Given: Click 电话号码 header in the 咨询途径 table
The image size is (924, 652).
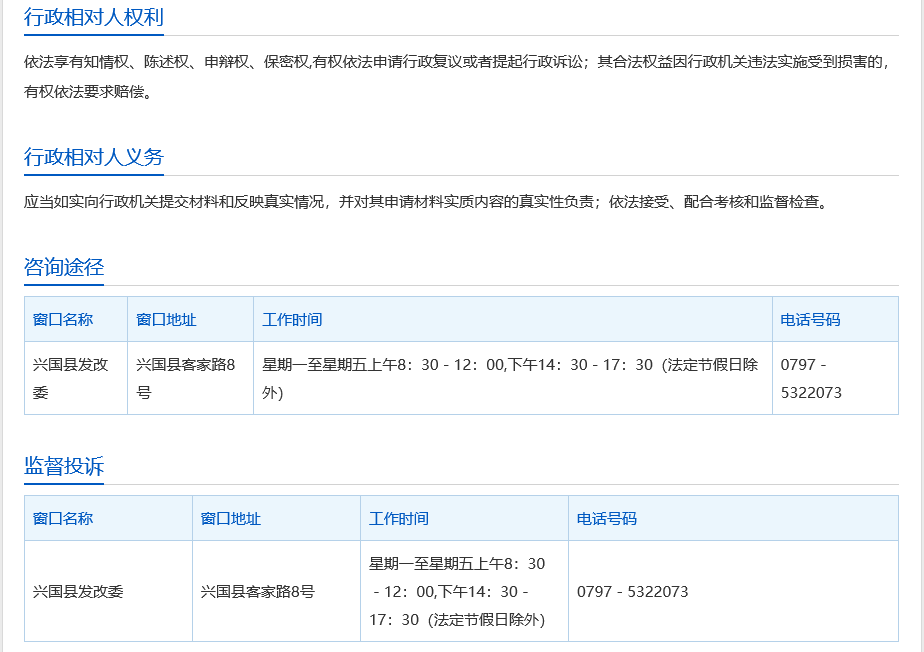Looking at the screenshot, I should 810,319.
